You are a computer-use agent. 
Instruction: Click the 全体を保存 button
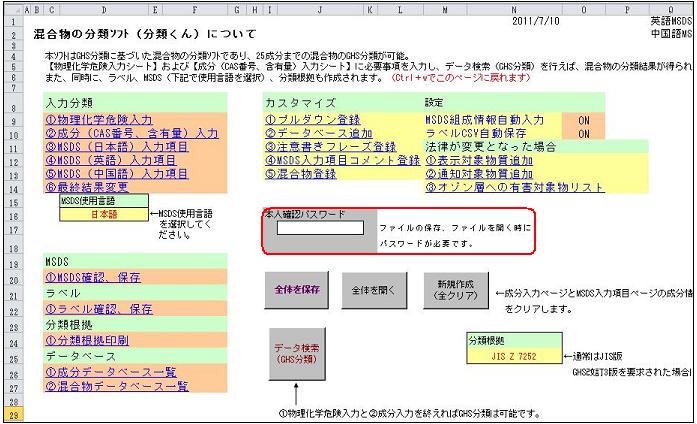pos(296,290)
